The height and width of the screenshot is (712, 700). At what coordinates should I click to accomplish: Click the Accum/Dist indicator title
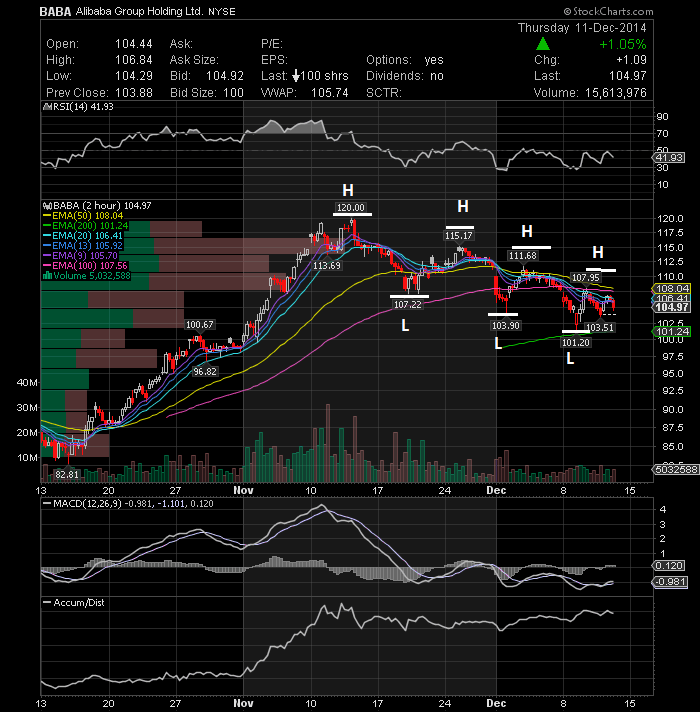point(79,603)
